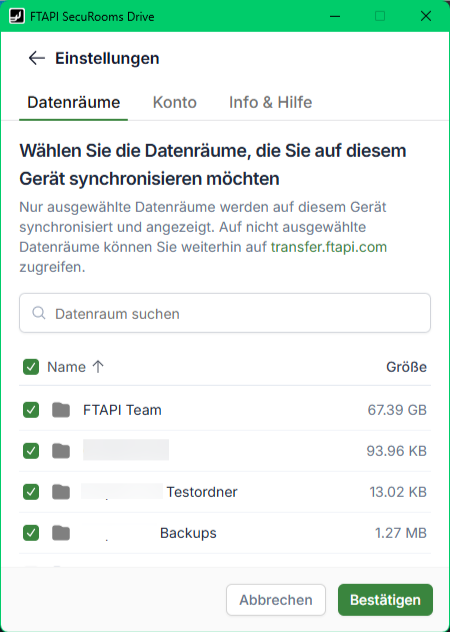Click the Backups folder name
The image size is (450, 632).
(x=188, y=533)
